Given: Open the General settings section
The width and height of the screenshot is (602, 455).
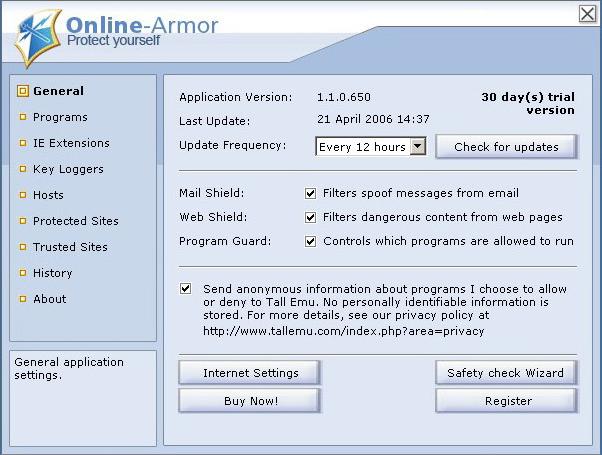Looking at the screenshot, I should pyautogui.click(x=58, y=91).
